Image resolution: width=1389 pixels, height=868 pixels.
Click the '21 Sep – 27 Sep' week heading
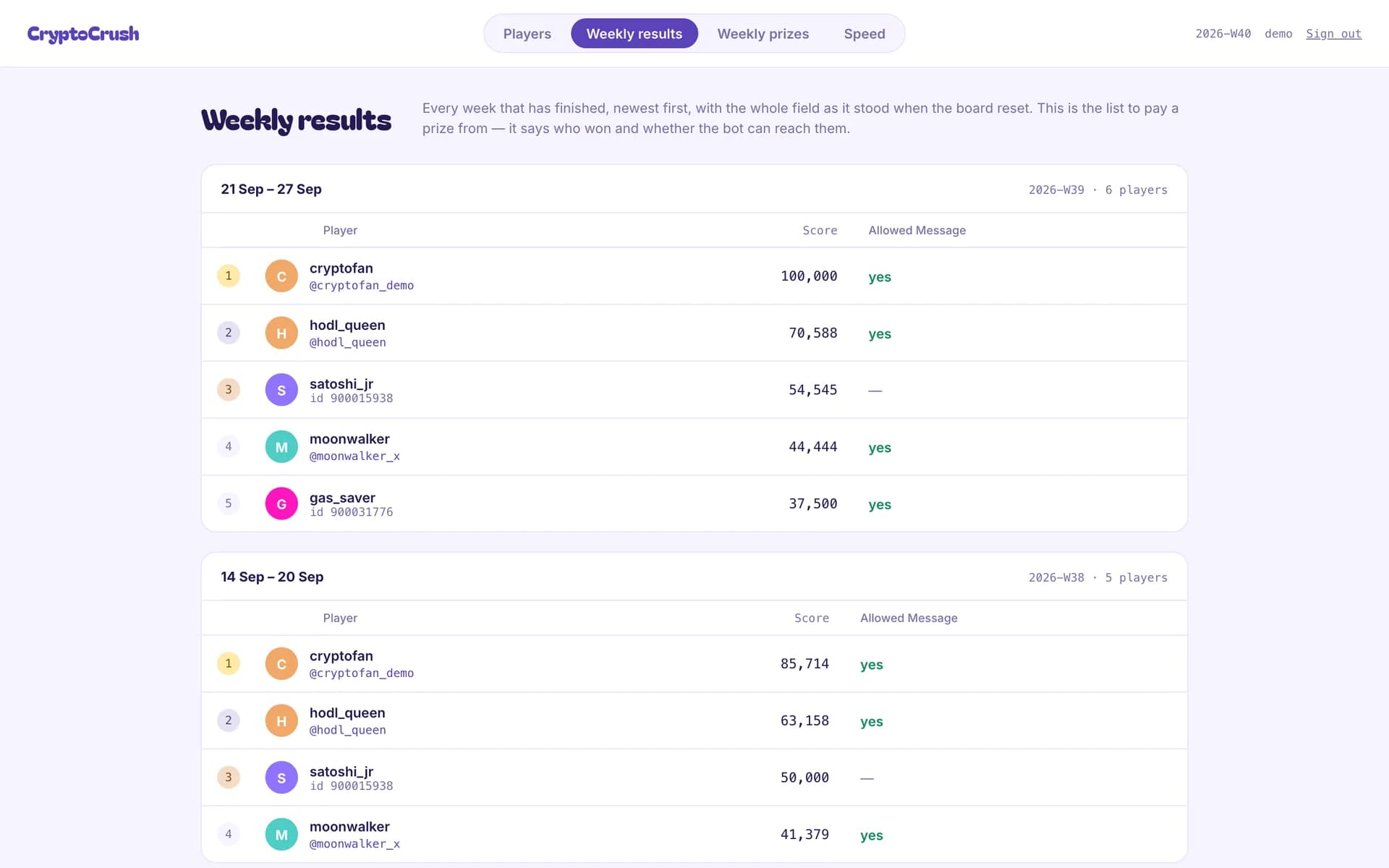(271, 189)
